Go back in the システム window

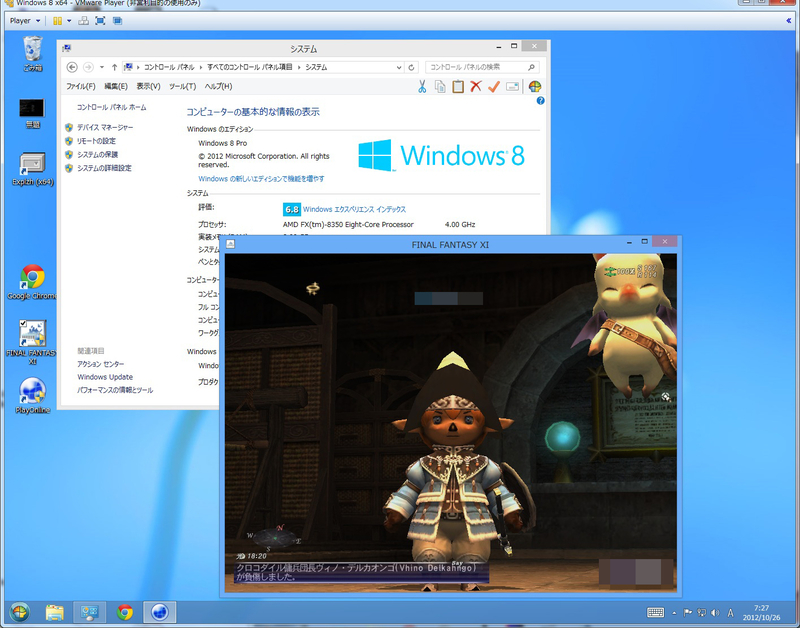coord(72,67)
